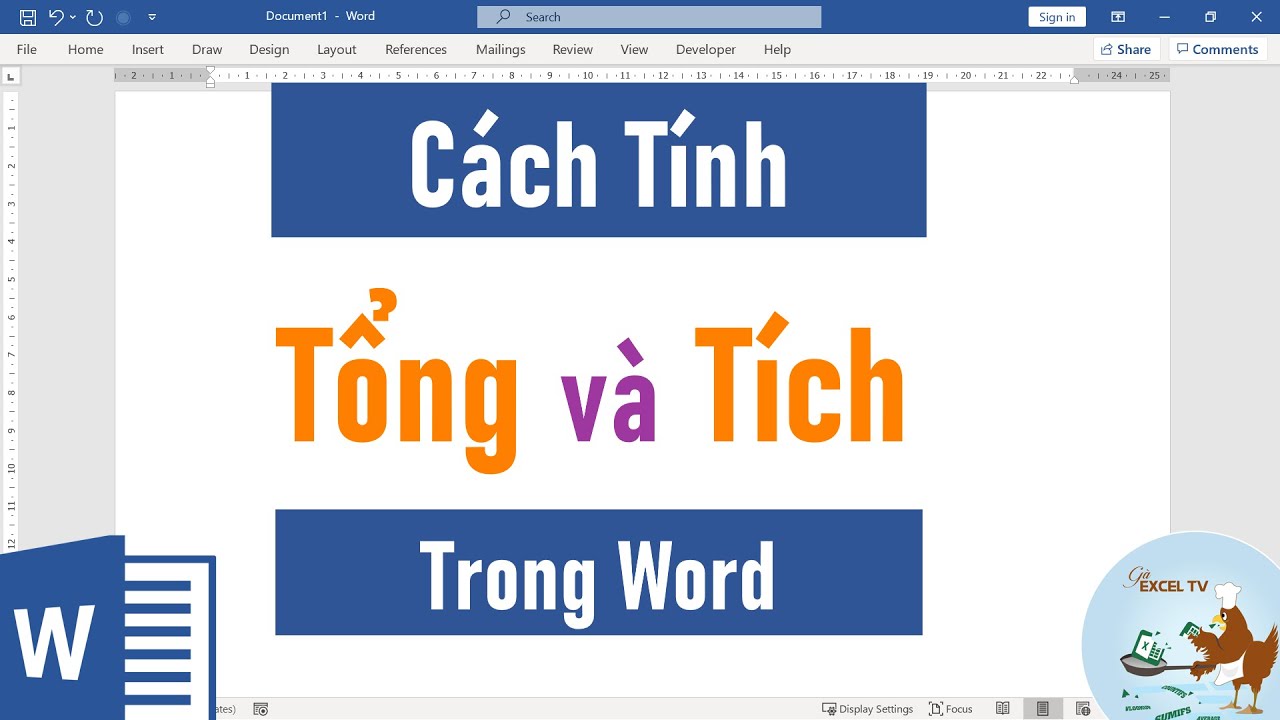Image resolution: width=1280 pixels, height=720 pixels.
Task: Click the macro recording status bar icon
Action: coord(261,709)
